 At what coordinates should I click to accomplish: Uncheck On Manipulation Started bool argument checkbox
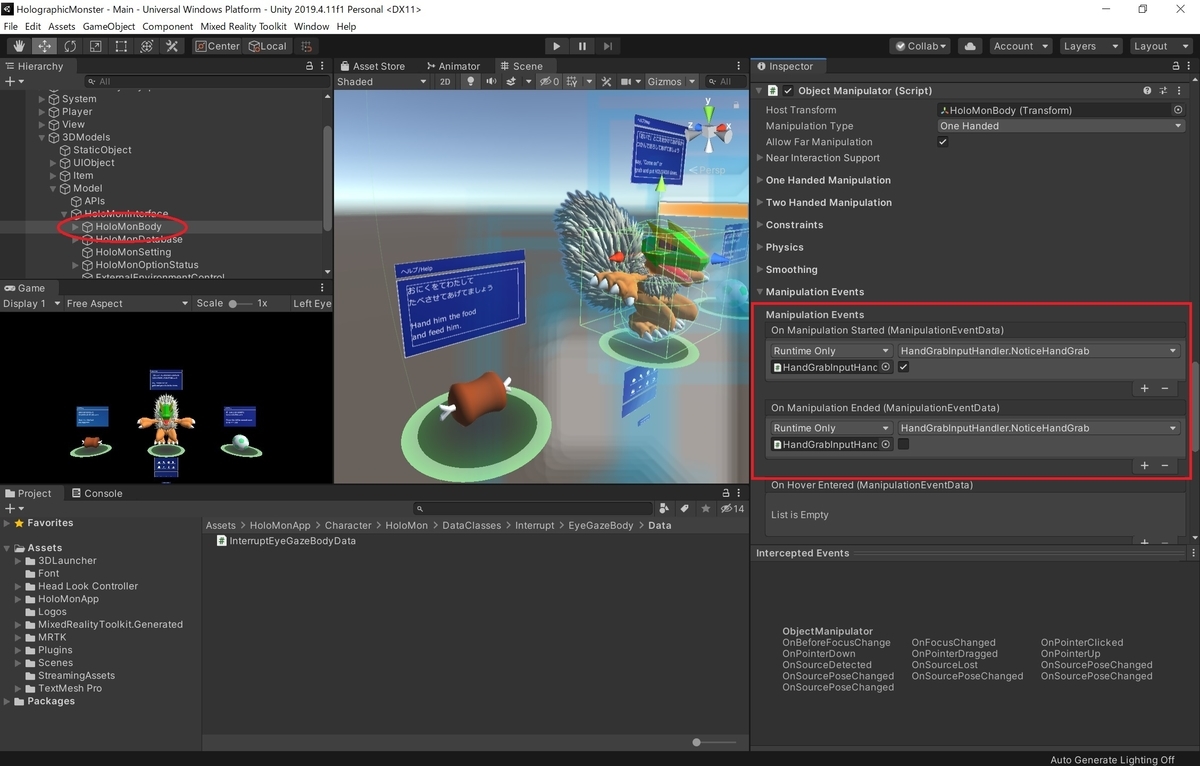pos(903,367)
